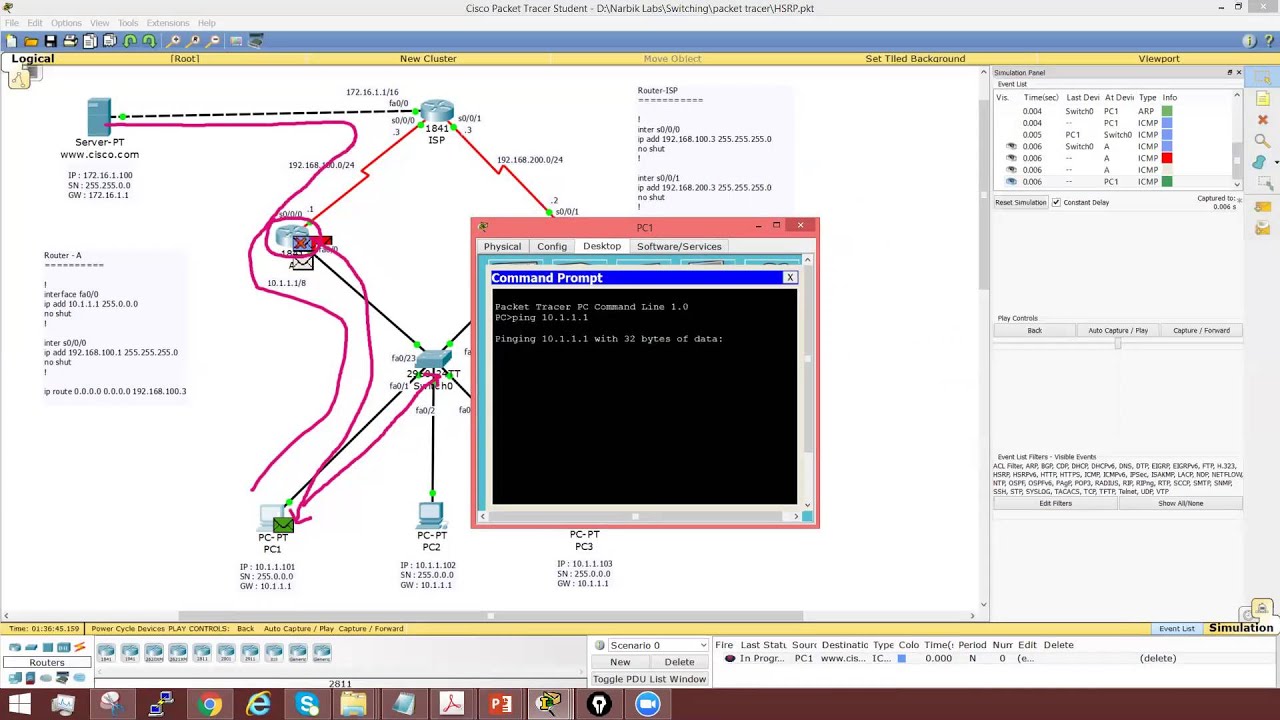The image size is (1280, 720).
Task: Select the Place Note tool
Action: (x=1263, y=99)
